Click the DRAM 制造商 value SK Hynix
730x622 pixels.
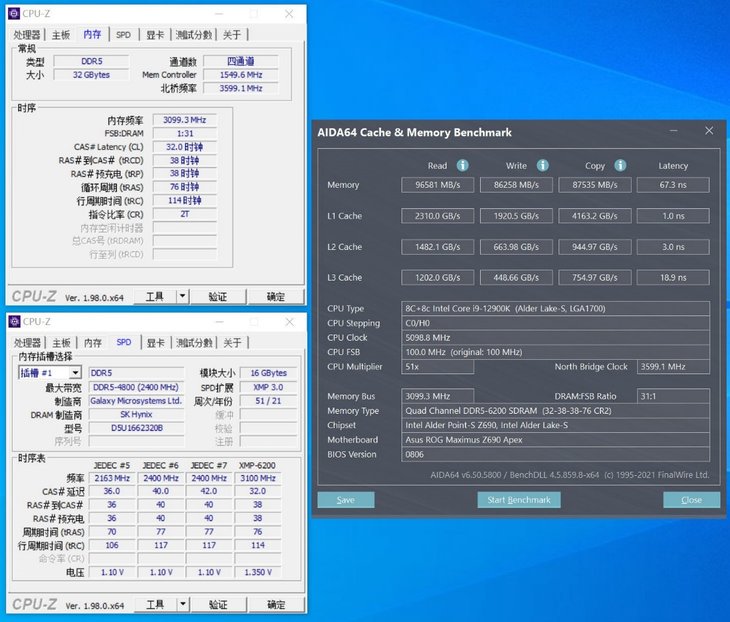click(136, 414)
